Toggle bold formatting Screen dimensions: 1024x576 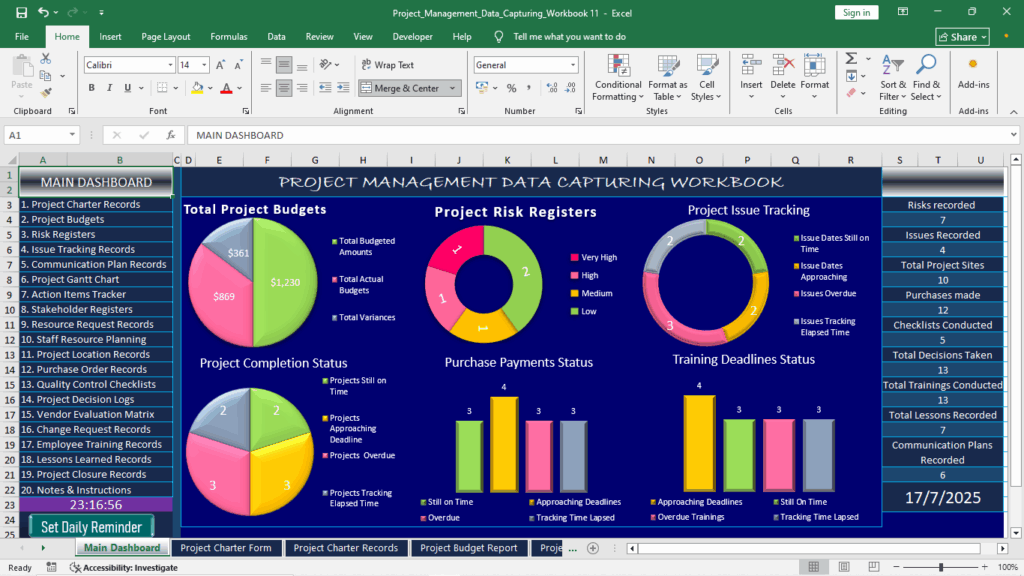click(x=92, y=87)
